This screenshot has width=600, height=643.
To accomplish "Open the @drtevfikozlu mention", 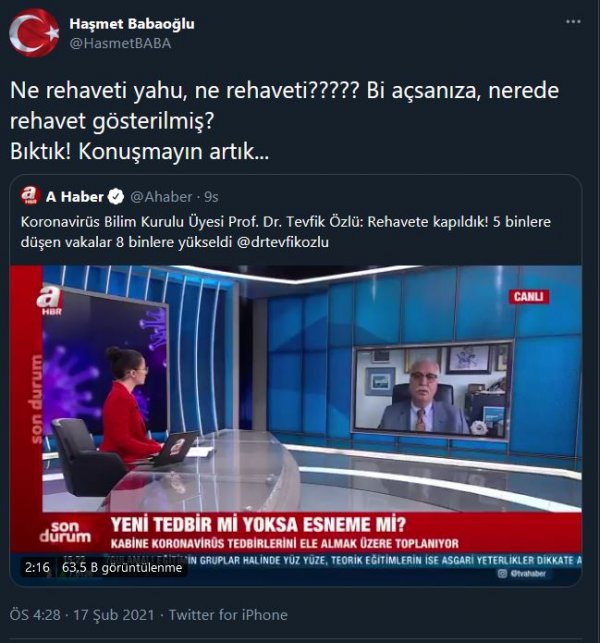I will click(283, 242).
